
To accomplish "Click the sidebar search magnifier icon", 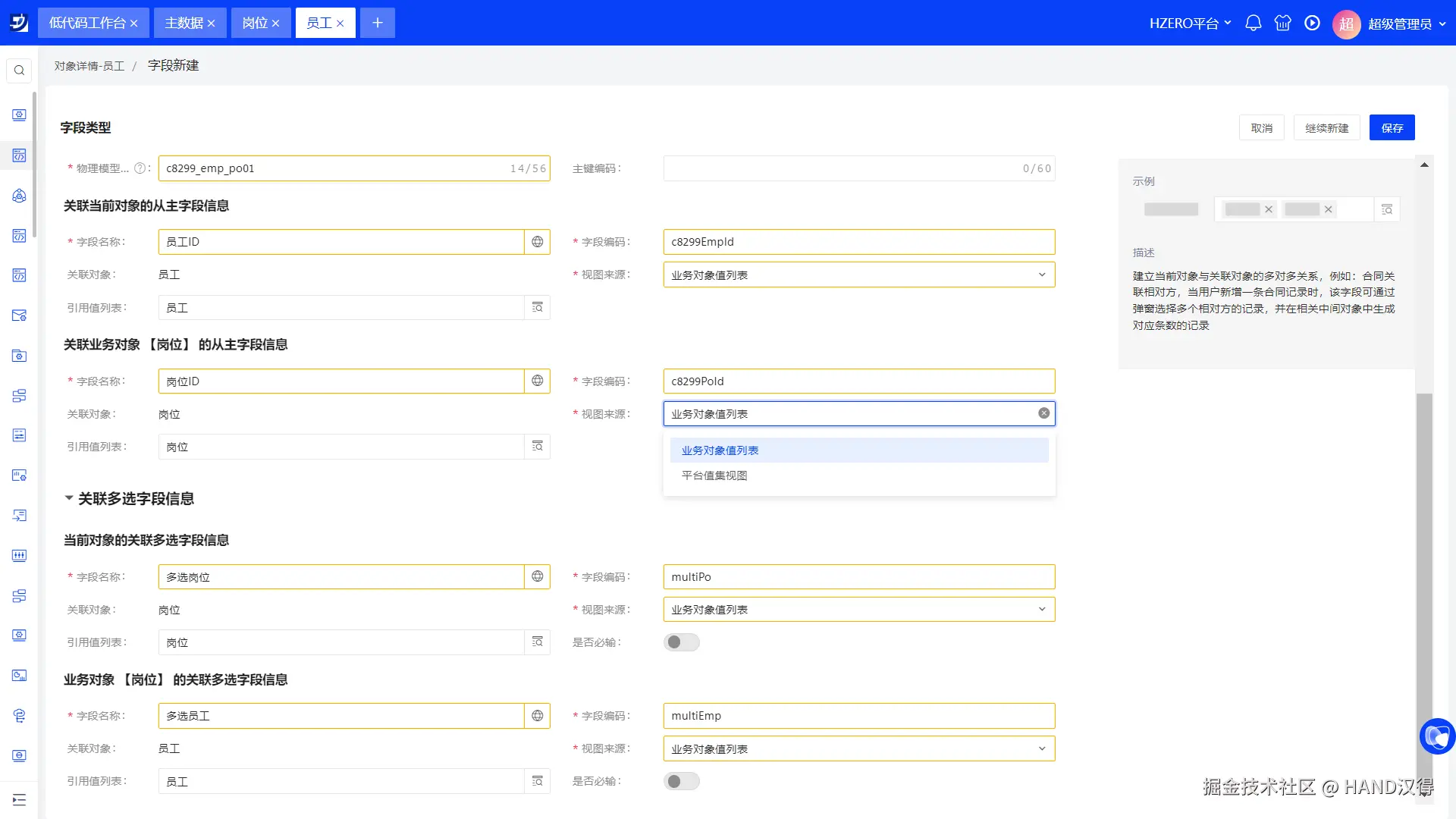I will pyautogui.click(x=19, y=71).
